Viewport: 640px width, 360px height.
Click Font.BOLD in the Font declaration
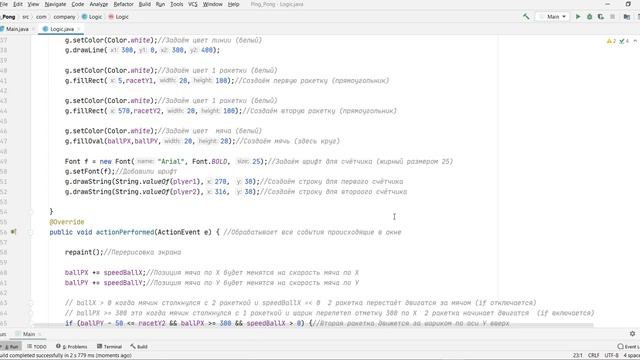210,161
